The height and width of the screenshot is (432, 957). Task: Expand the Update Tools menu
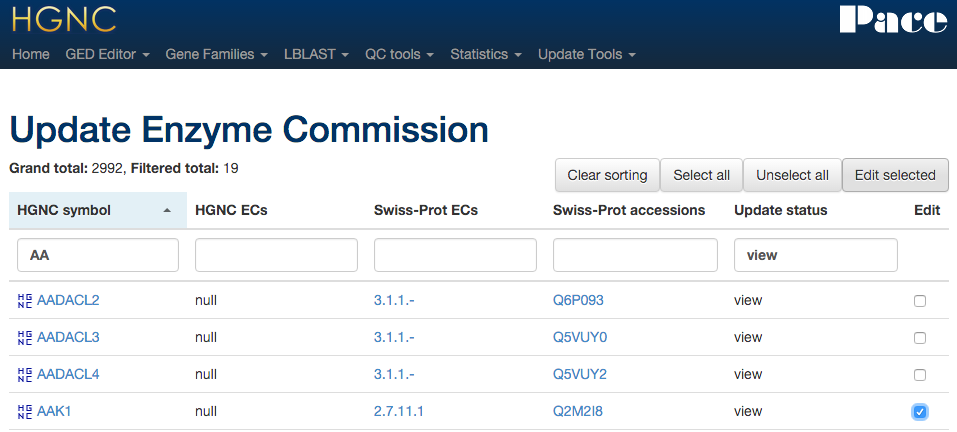pyautogui.click(x=586, y=54)
